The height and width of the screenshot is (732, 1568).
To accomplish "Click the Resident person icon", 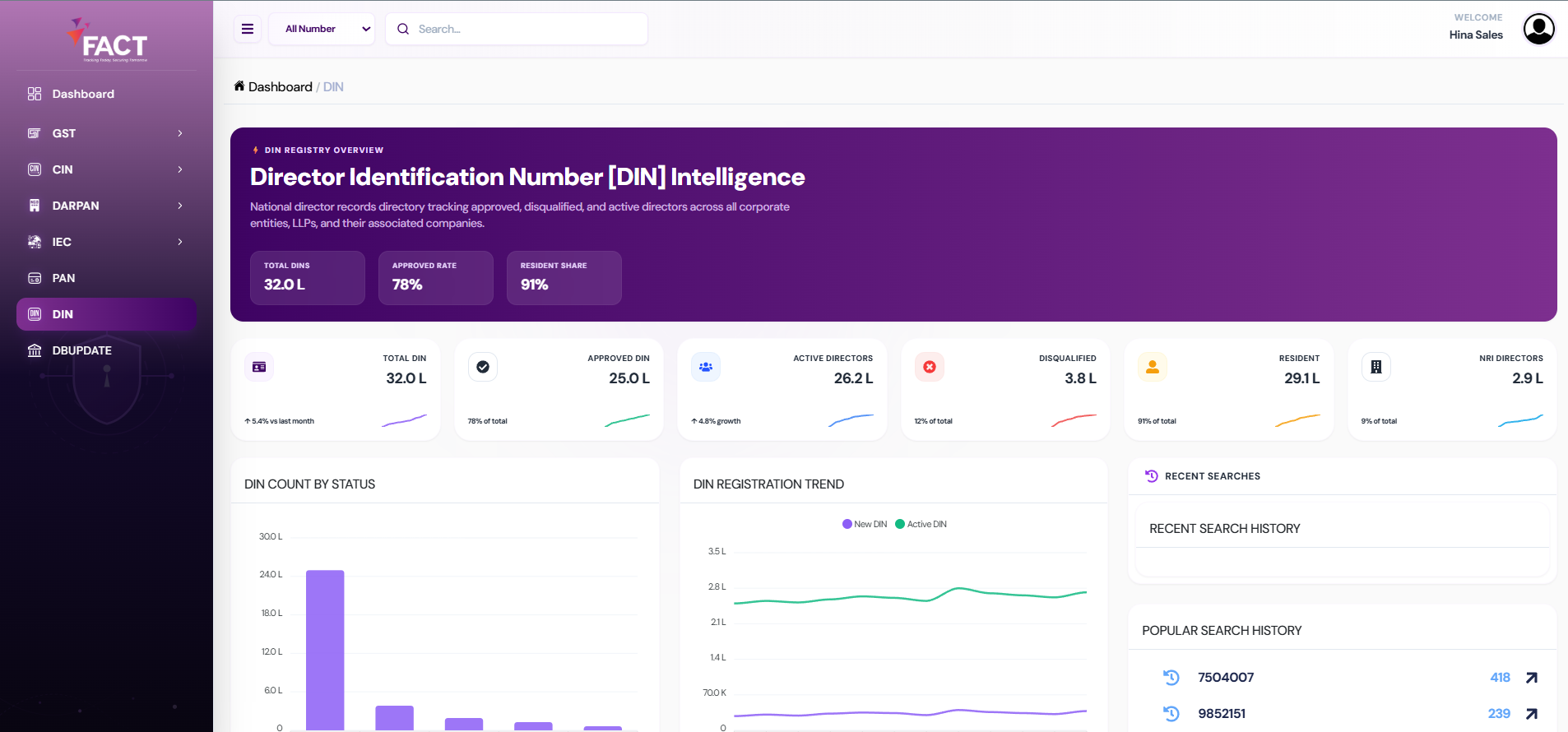I will [1153, 367].
